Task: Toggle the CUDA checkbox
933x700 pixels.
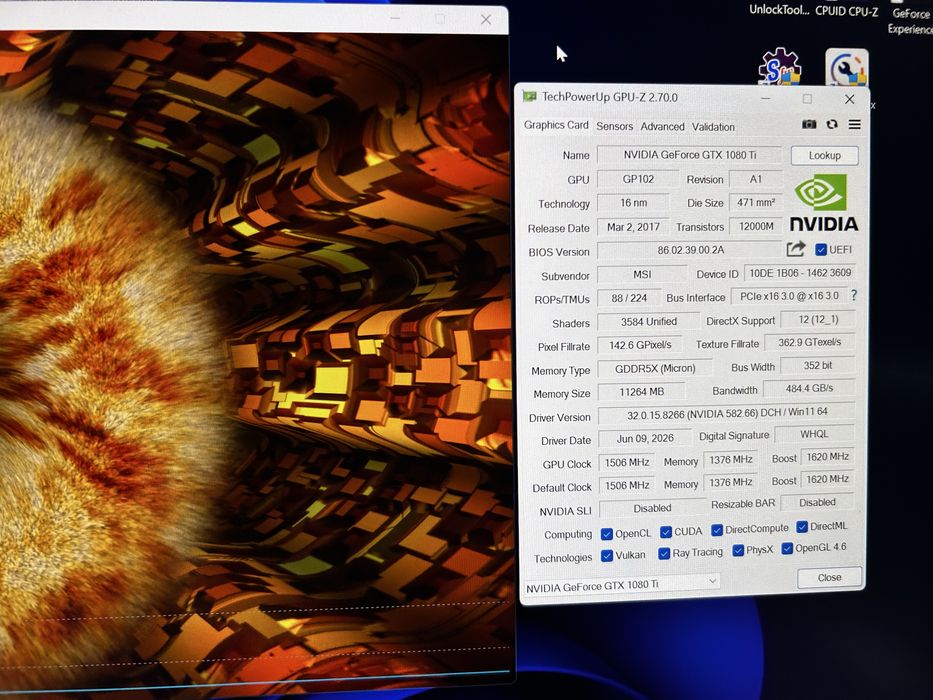Action: [666, 532]
